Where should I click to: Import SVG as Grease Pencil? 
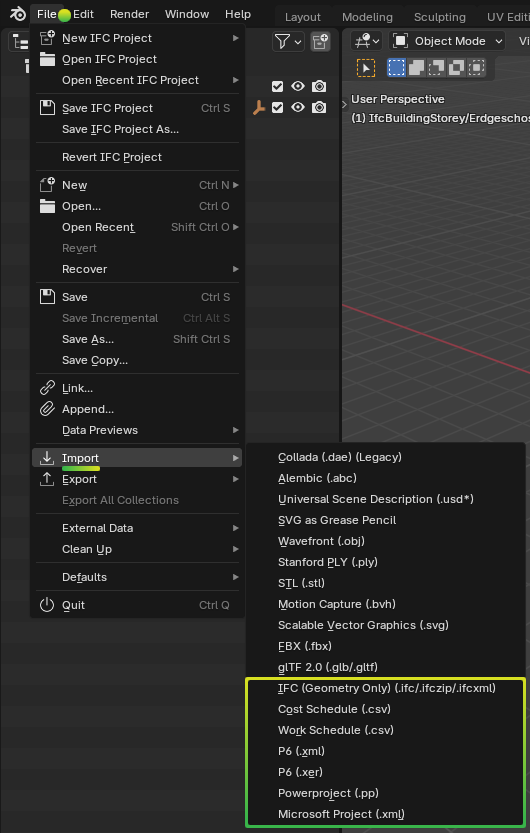[386, 520]
